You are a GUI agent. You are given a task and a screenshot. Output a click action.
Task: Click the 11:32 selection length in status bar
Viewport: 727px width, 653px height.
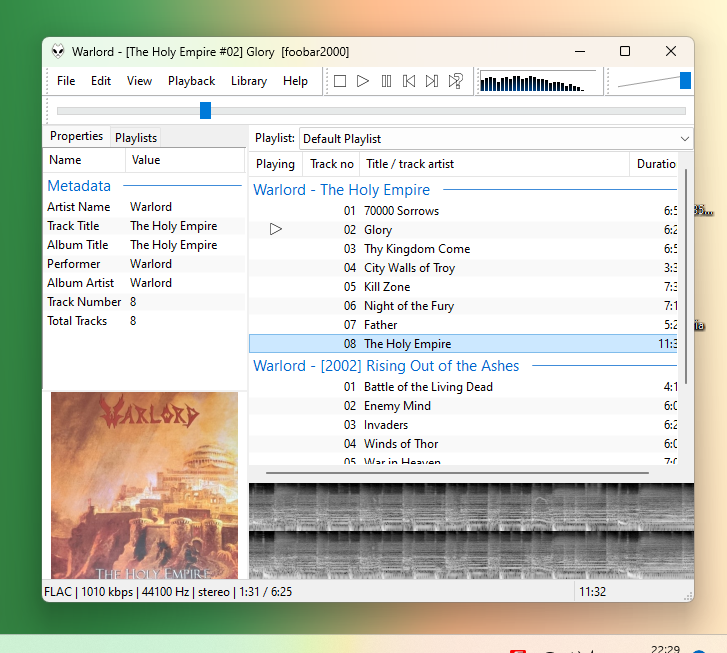pyautogui.click(x=592, y=592)
